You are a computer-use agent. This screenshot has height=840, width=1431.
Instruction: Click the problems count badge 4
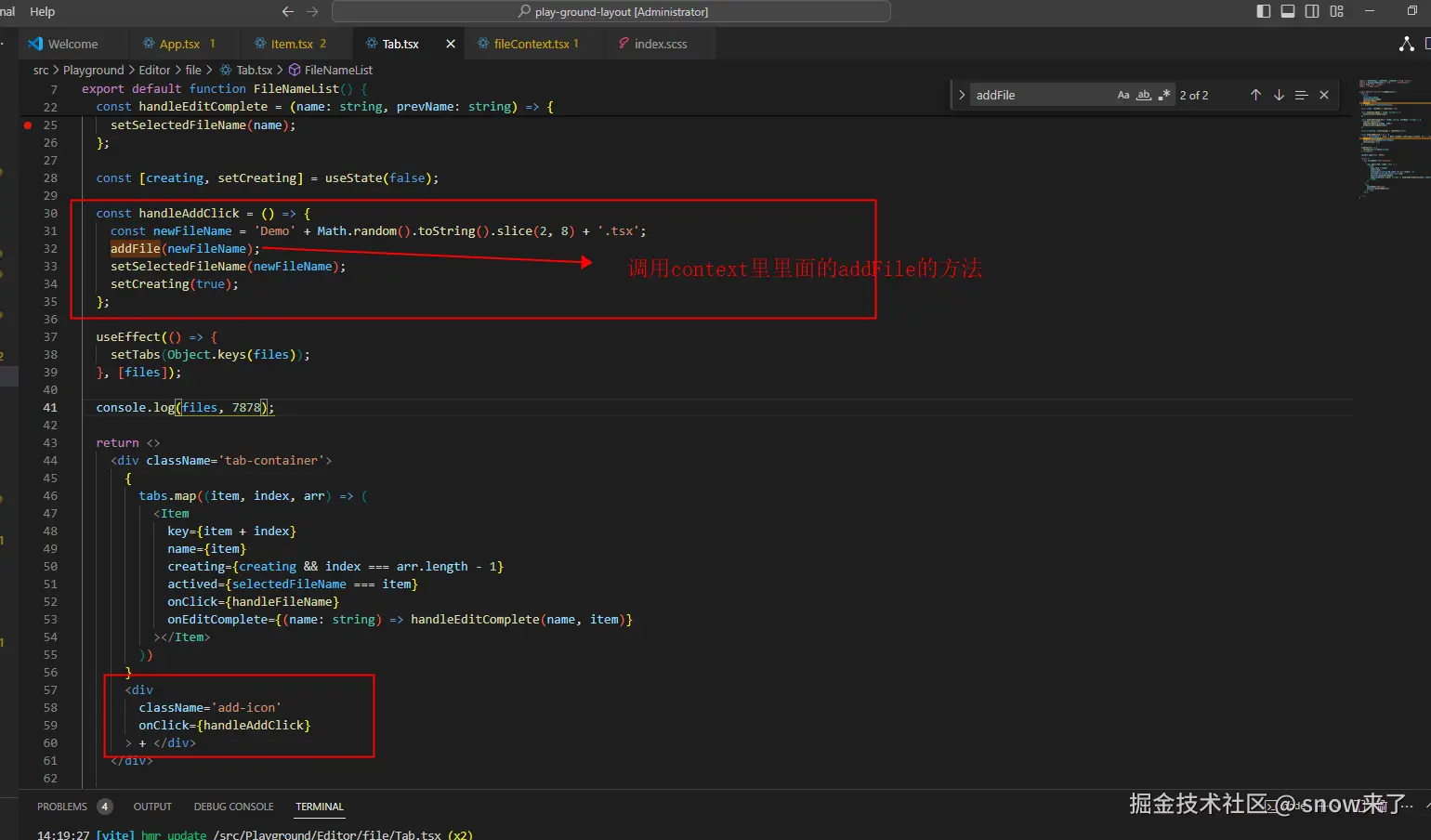coord(105,807)
